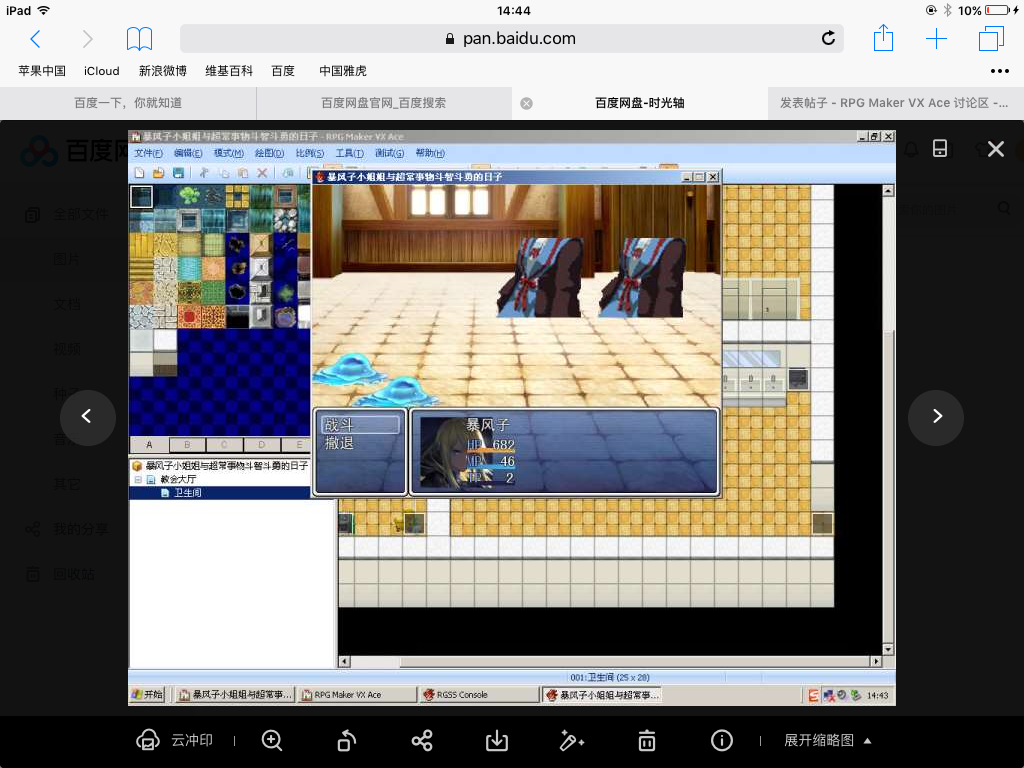Download the current image
This screenshot has height=768, width=1024.
(497, 740)
